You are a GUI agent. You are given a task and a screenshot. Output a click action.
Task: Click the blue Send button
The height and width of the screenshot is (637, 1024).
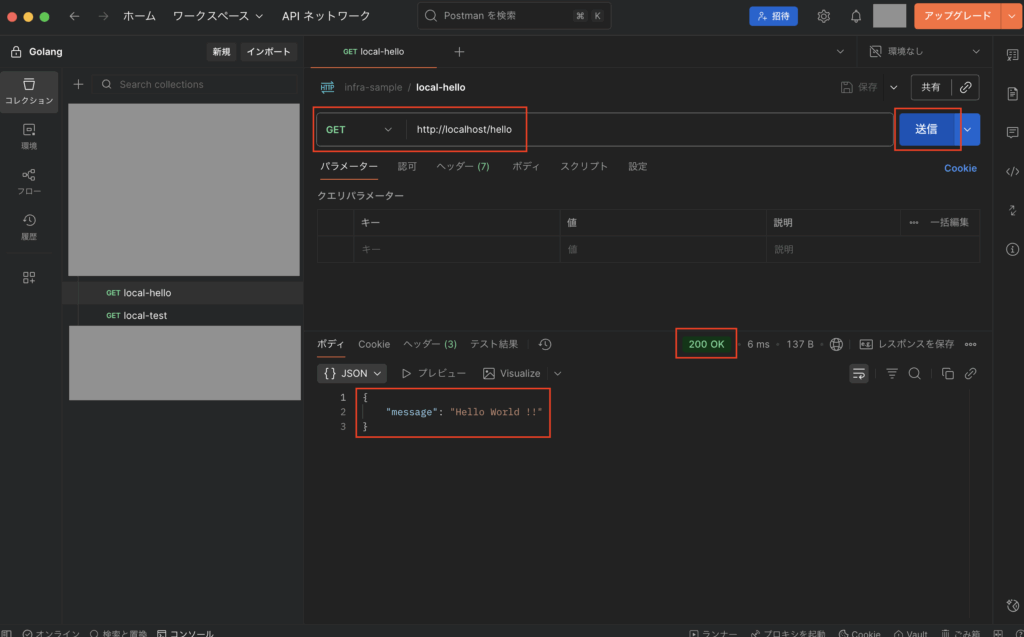pos(925,129)
